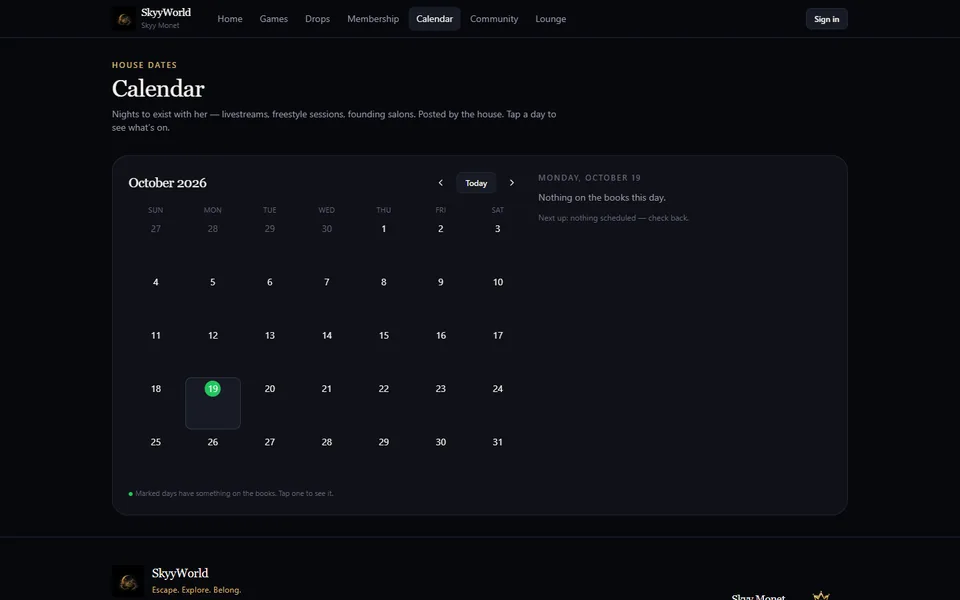960x600 pixels.
Task: Pick October 23 on the calendar
Action: tap(441, 403)
